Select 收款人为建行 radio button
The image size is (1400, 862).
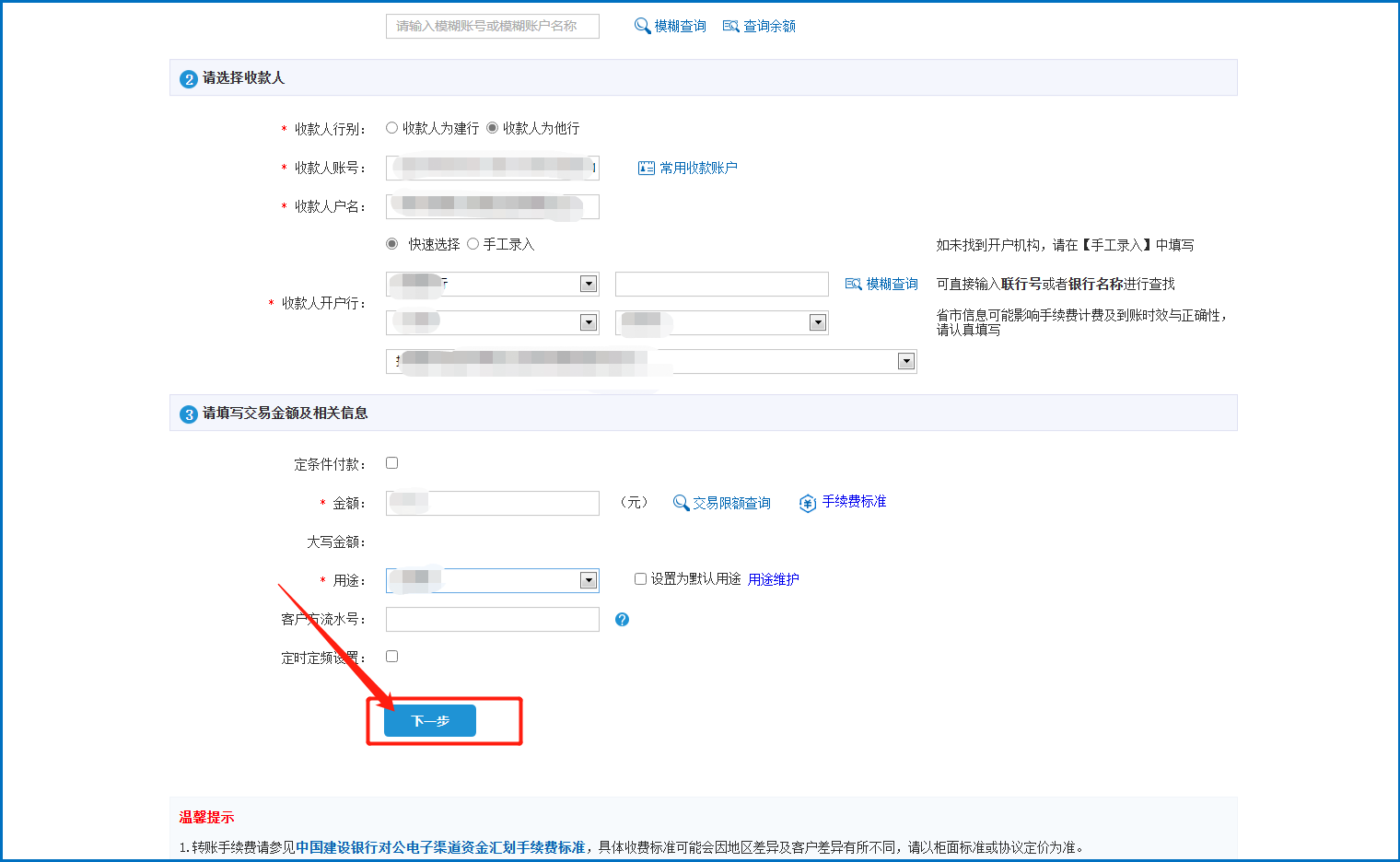391,128
